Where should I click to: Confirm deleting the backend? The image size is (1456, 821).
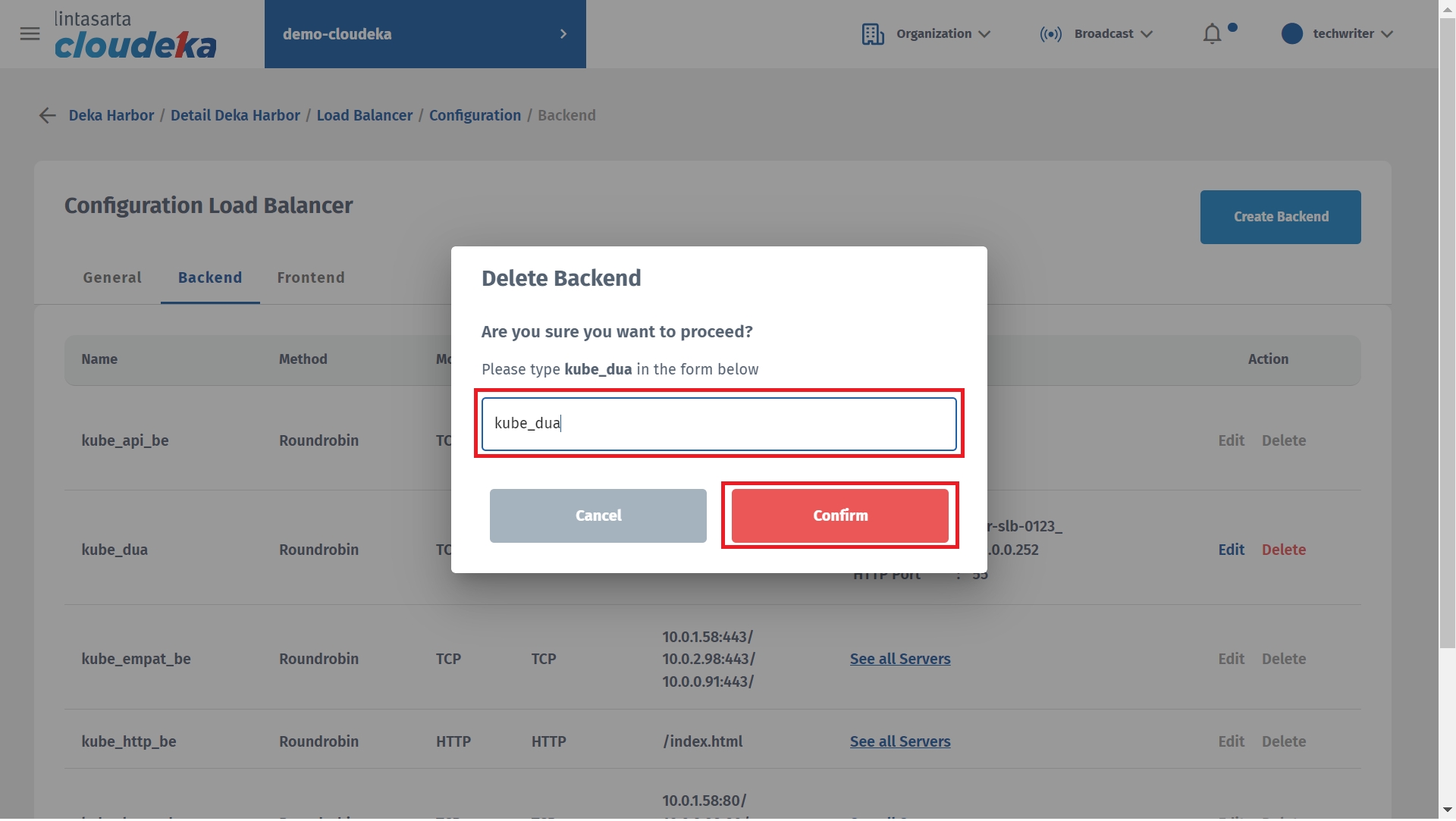[840, 516]
